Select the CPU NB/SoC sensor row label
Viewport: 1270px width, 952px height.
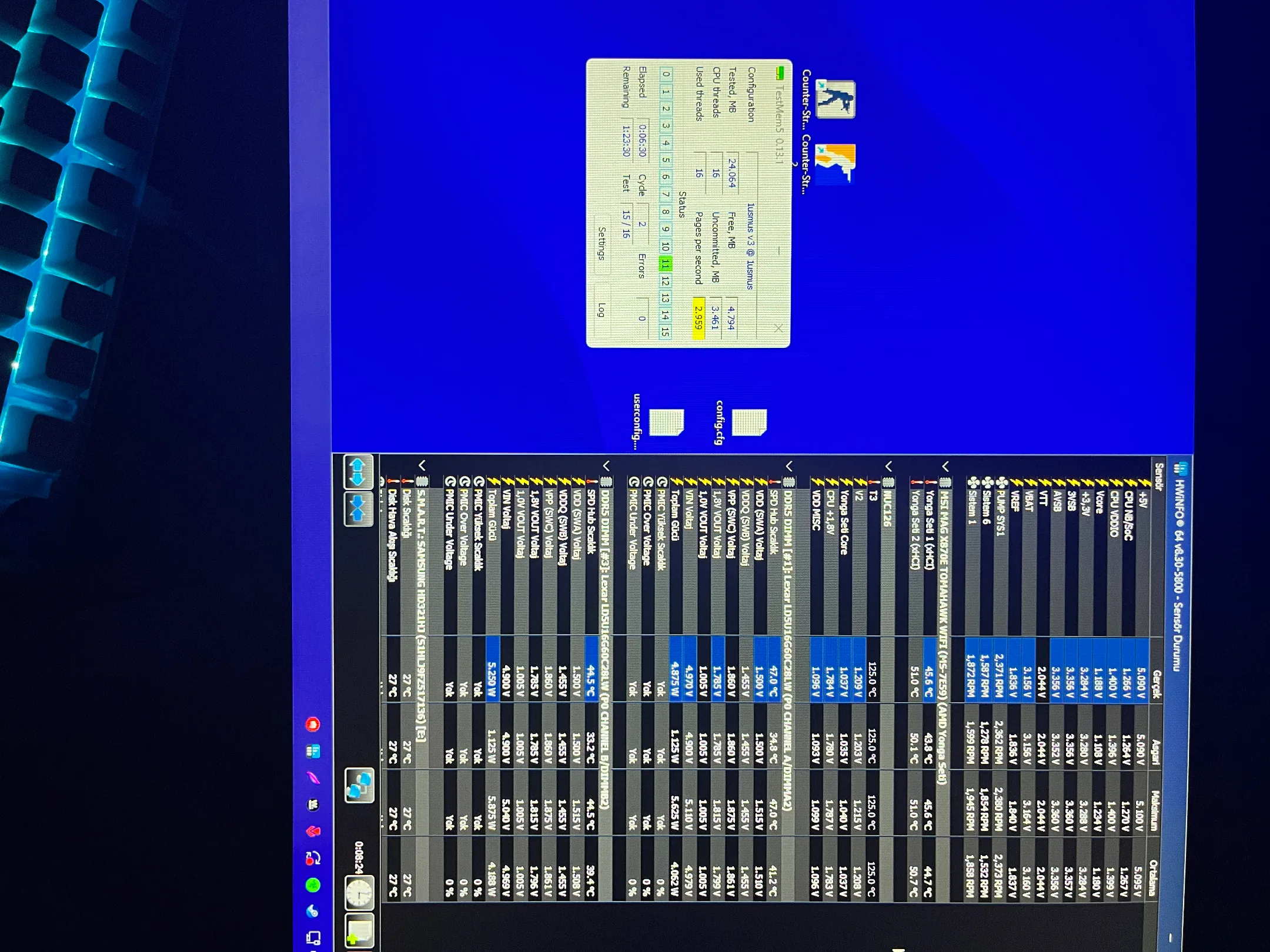point(1128,515)
